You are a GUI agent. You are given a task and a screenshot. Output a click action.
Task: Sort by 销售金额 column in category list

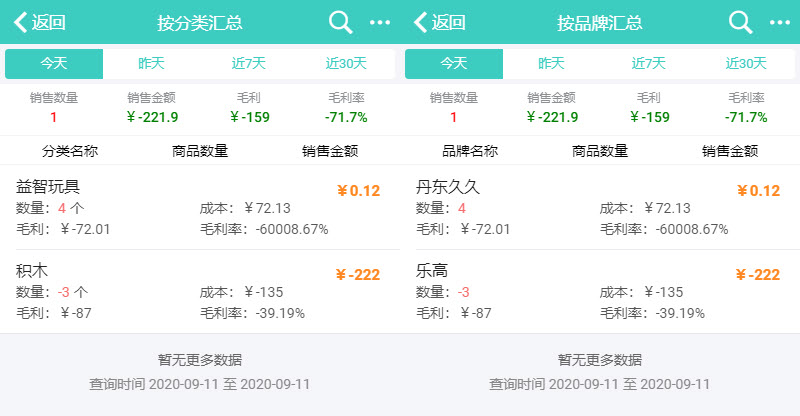click(x=330, y=151)
